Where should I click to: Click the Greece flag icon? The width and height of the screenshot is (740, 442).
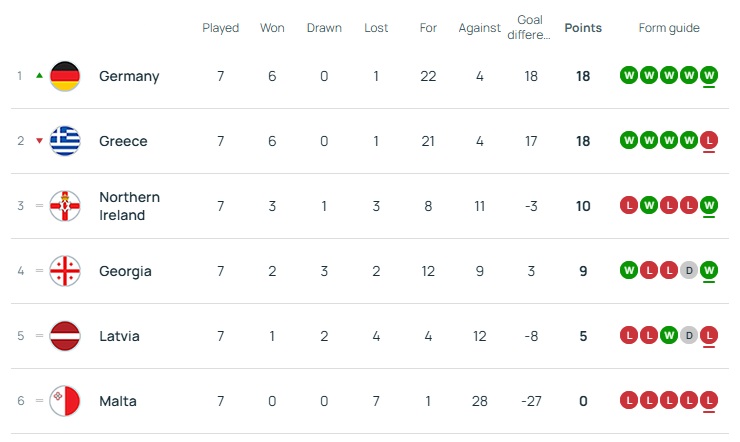point(65,141)
